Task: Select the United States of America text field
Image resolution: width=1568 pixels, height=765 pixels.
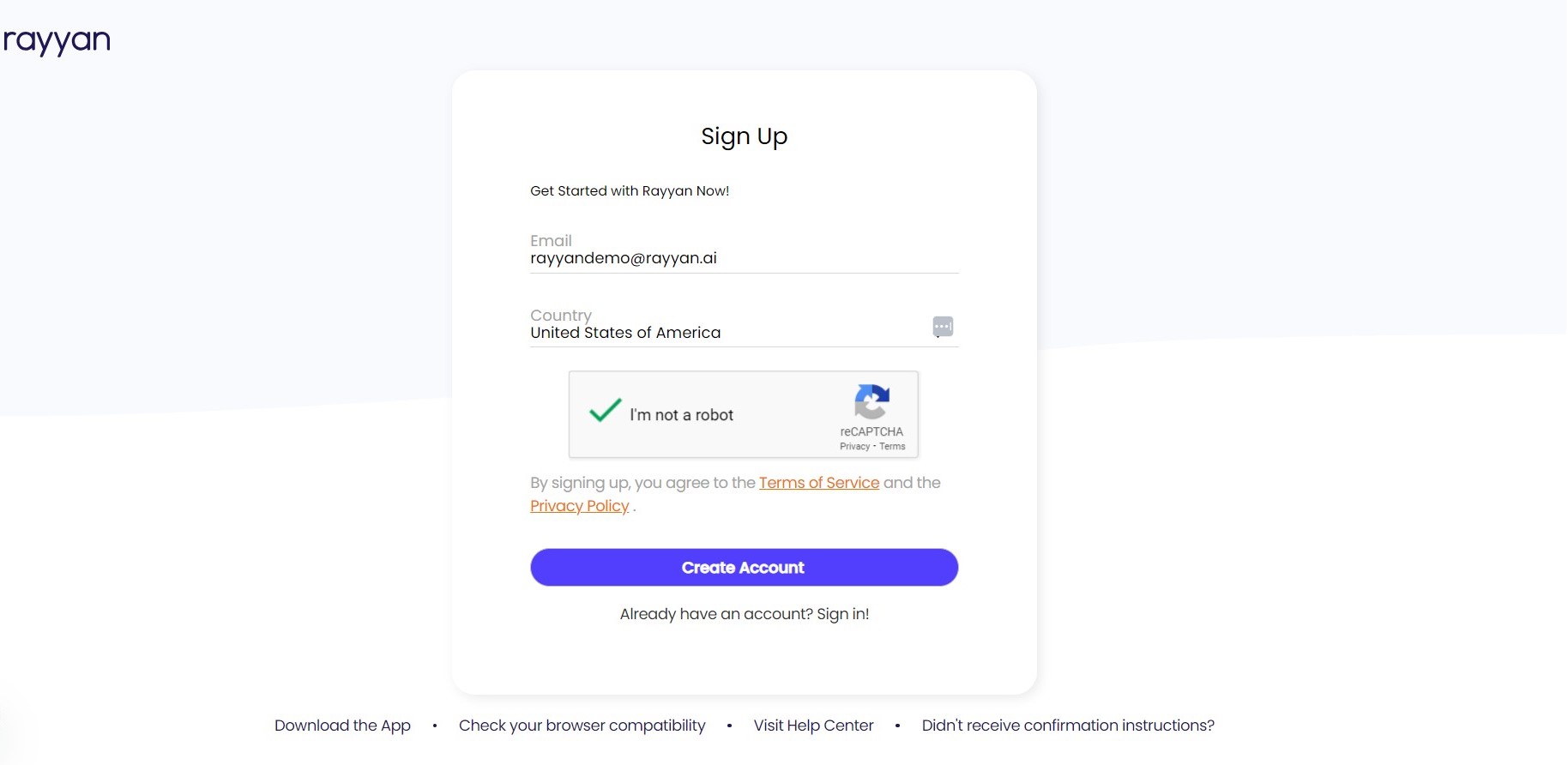Action: click(x=624, y=333)
